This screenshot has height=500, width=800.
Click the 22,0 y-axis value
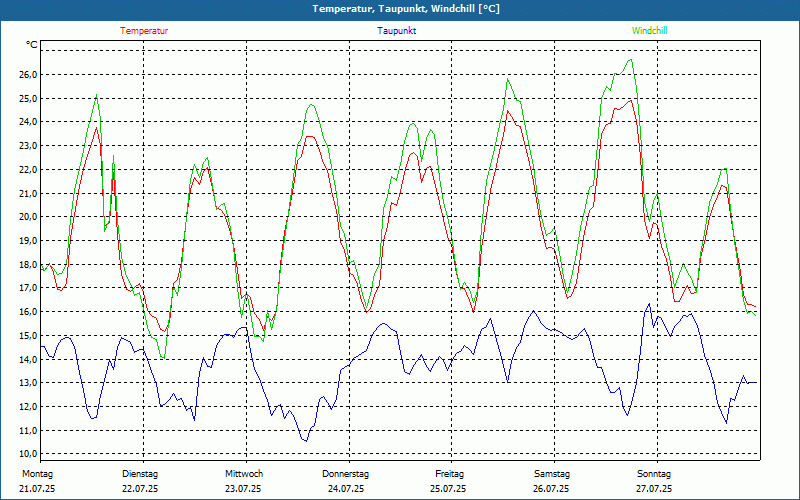(29, 169)
